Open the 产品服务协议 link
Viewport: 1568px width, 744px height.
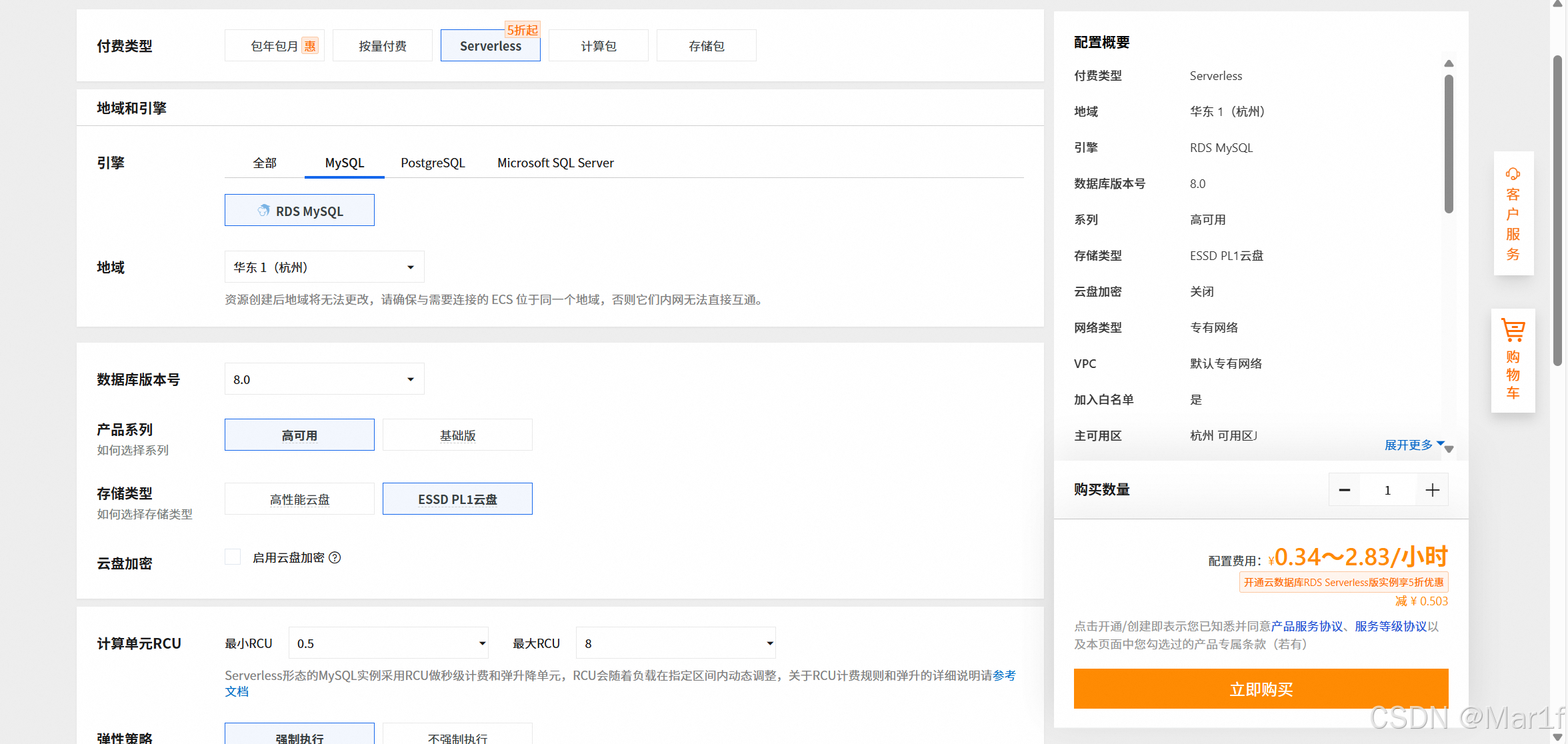[x=1307, y=626]
